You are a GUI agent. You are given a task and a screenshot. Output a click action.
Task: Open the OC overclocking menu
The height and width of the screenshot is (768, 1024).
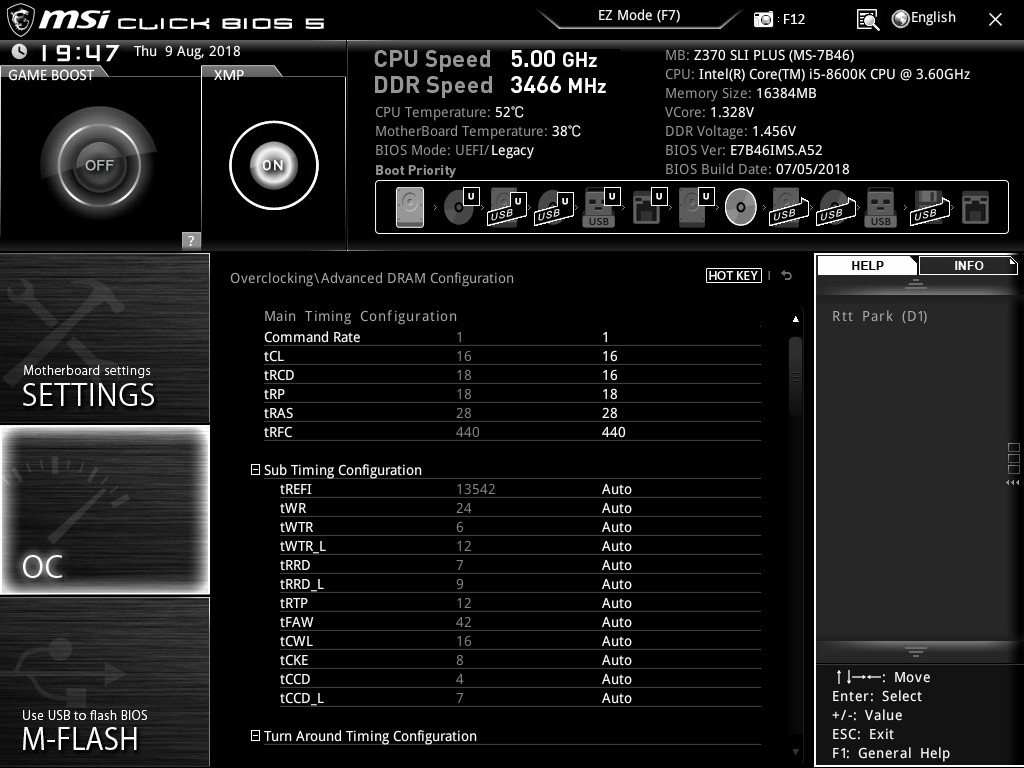click(105, 510)
